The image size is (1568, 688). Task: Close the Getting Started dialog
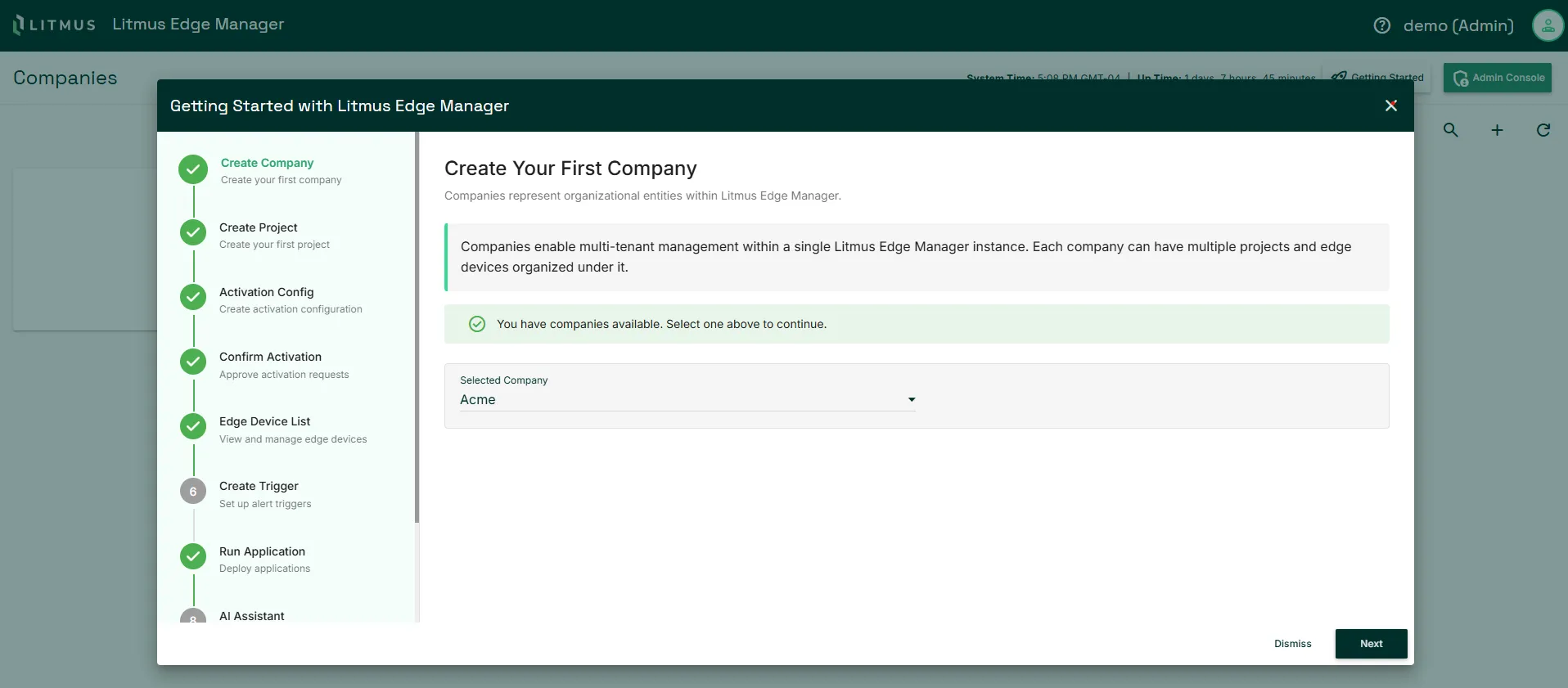coord(1391,106)
